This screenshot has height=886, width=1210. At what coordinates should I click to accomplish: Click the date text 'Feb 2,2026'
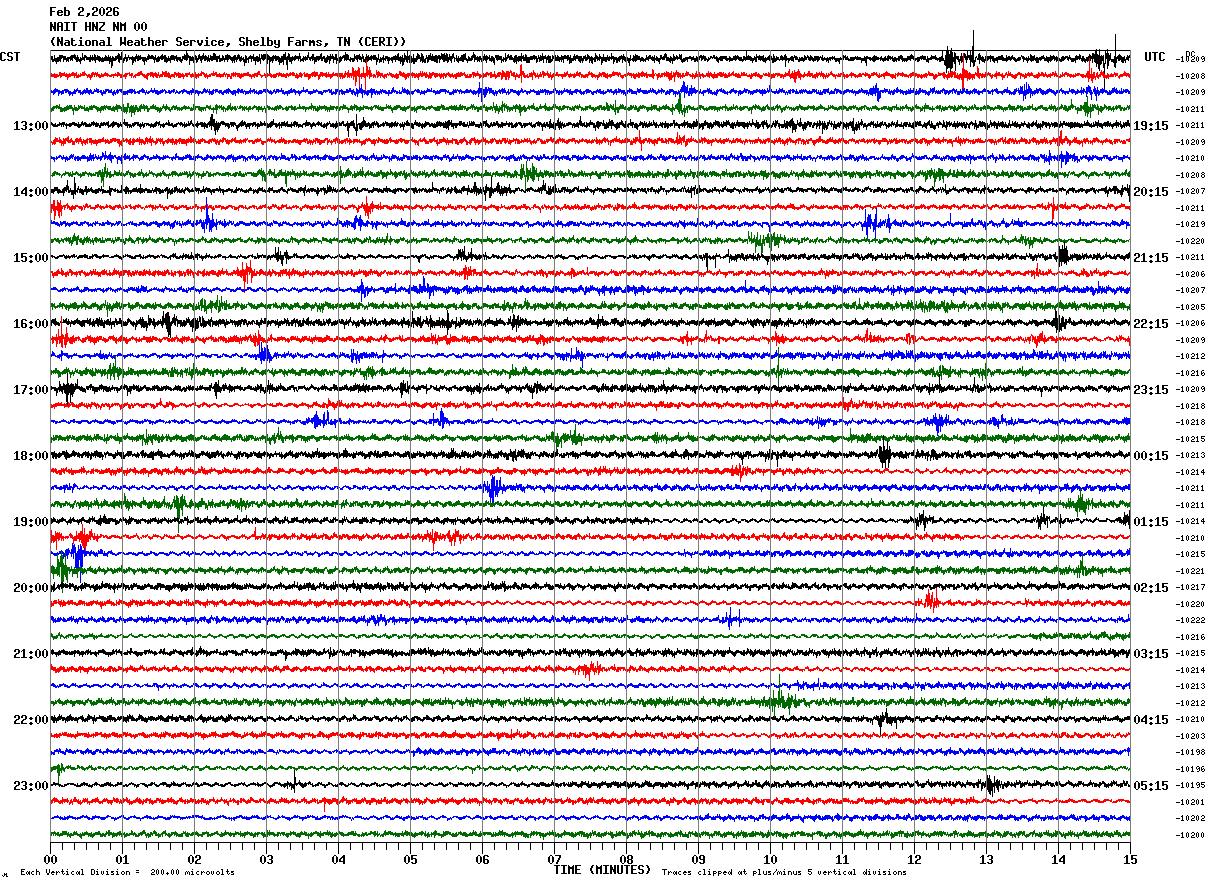pyautogui.click(x=84, y=12)
